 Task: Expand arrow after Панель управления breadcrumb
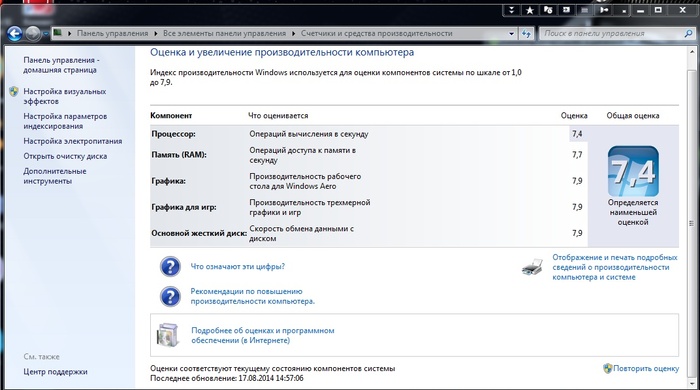(x=155, y=33)
